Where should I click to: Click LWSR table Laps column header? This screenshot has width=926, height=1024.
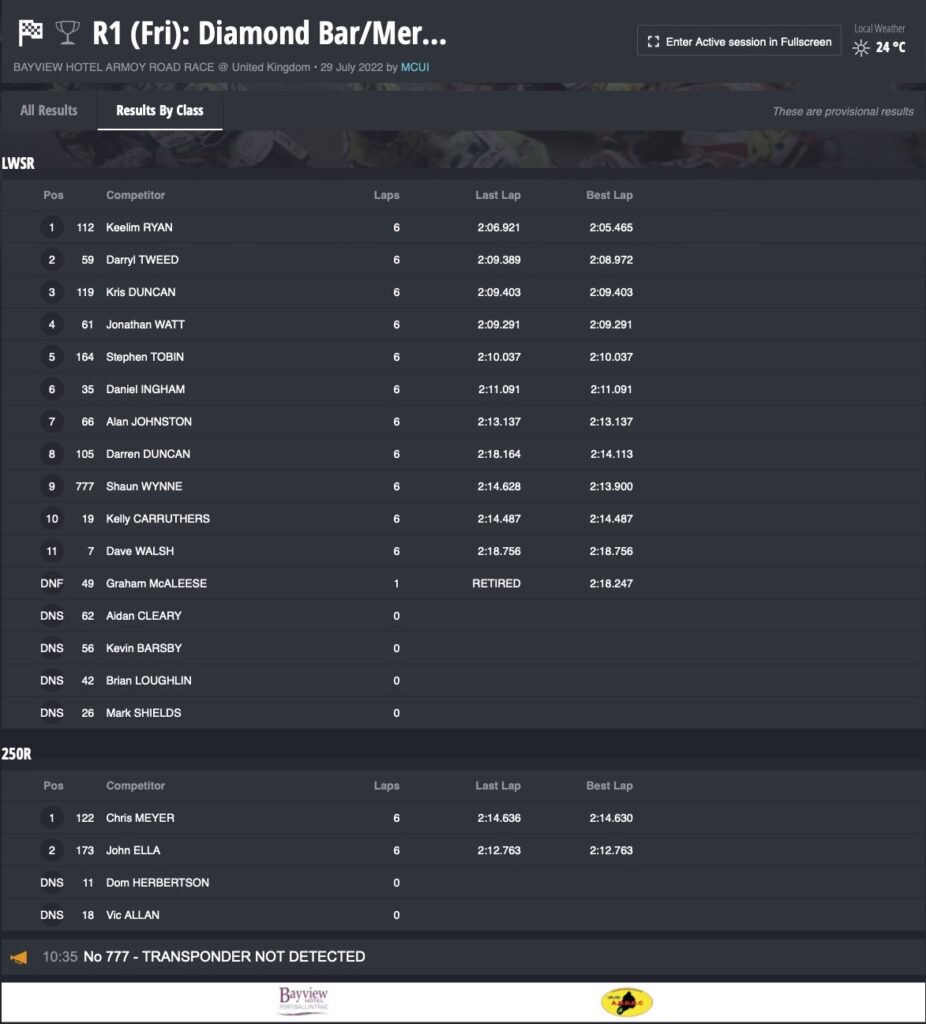[x=387, y=195]
